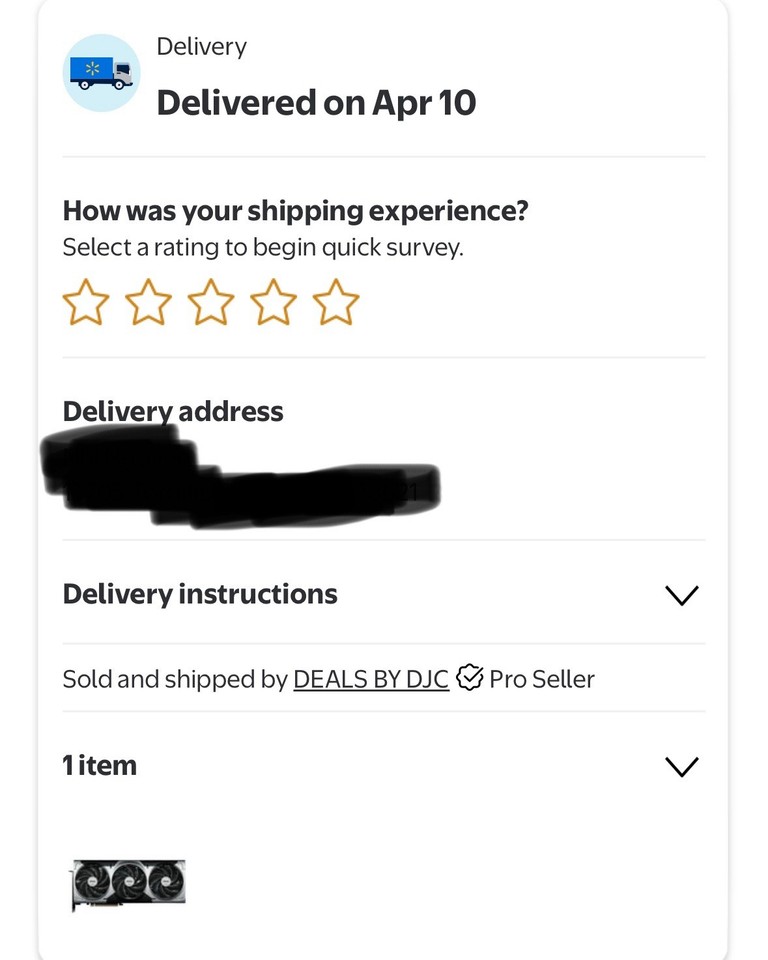Click the blue delivery truck icon
Viewport: 768px width, 960px height.
point(101,73)
